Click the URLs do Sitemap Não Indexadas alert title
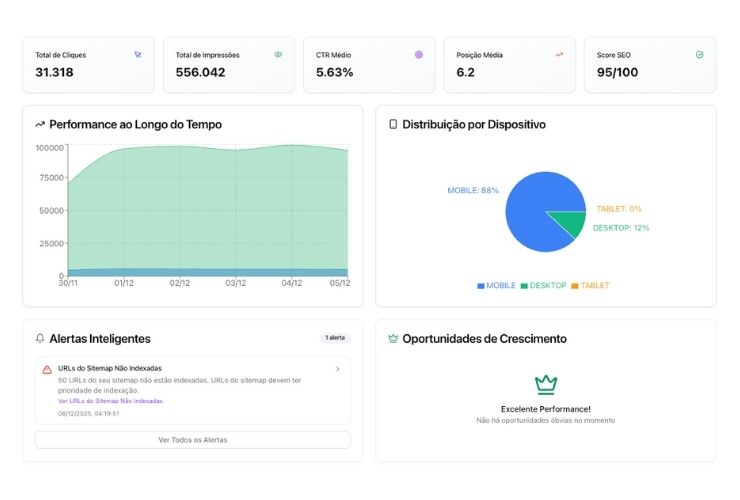The width and height of the screenshot is (740, 500). [x=110, y=368]
